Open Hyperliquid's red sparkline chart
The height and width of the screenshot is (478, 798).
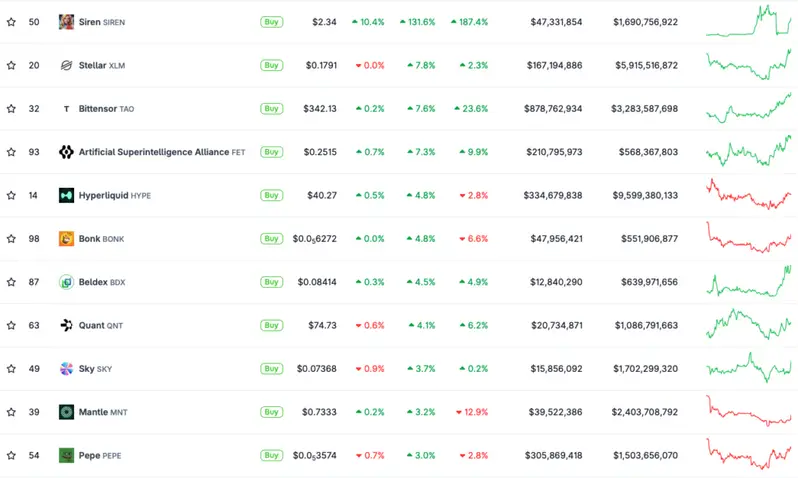coord(749,194)
